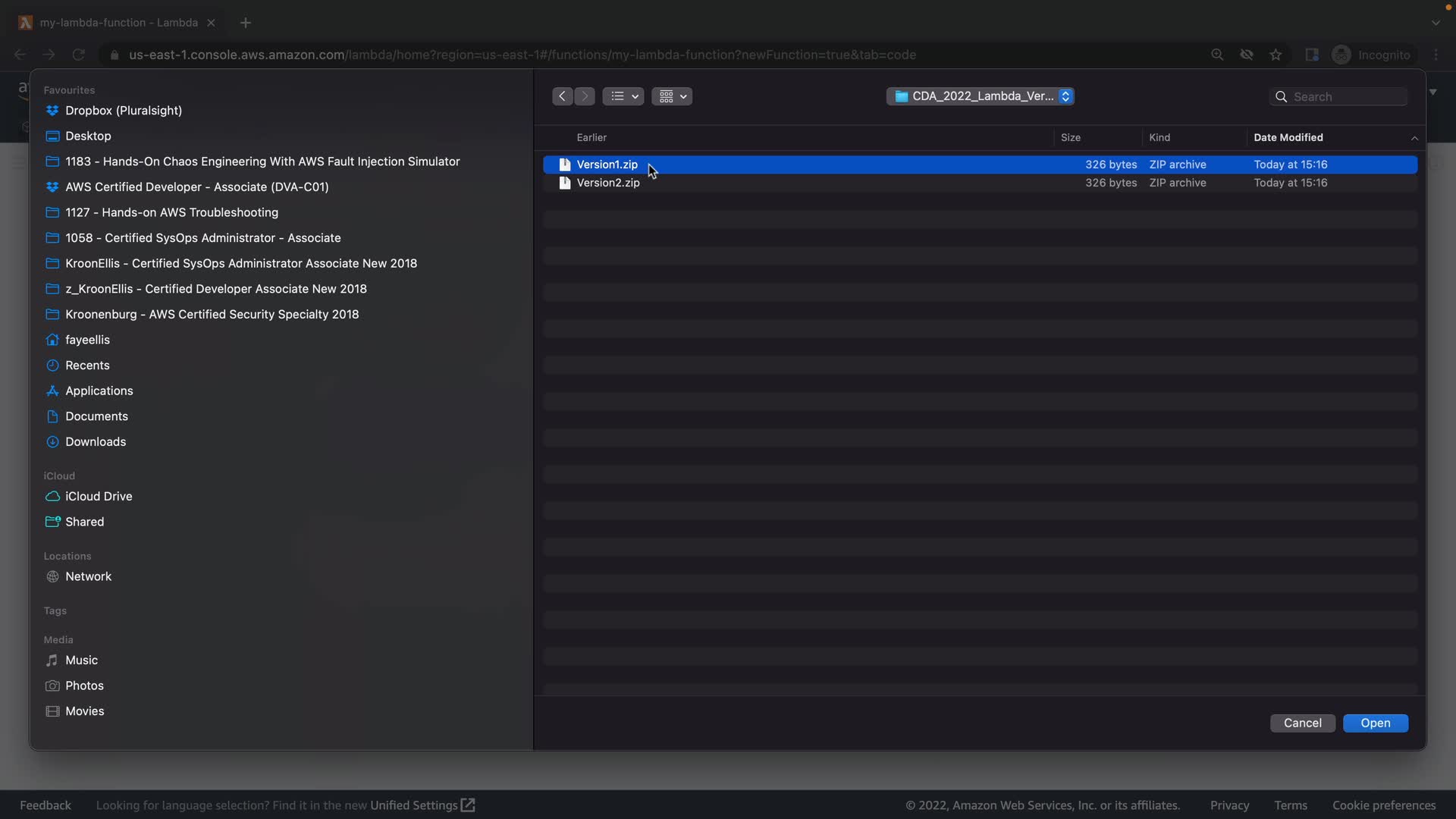
Task: Open the group-by grid dropdown
Action: coord(671,96)
